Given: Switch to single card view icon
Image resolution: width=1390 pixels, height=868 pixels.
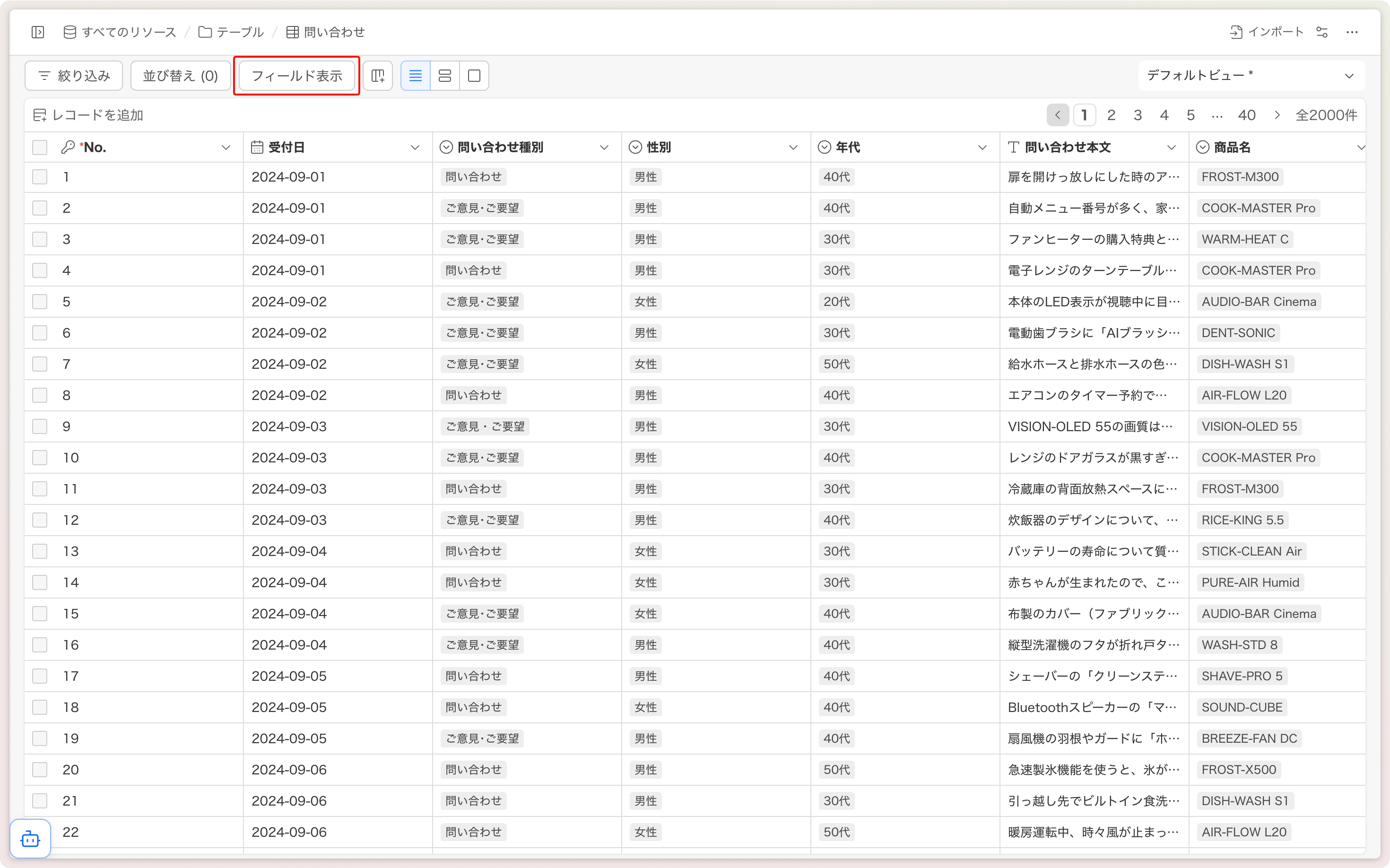Looking at the screenshot, I should 474,76.
